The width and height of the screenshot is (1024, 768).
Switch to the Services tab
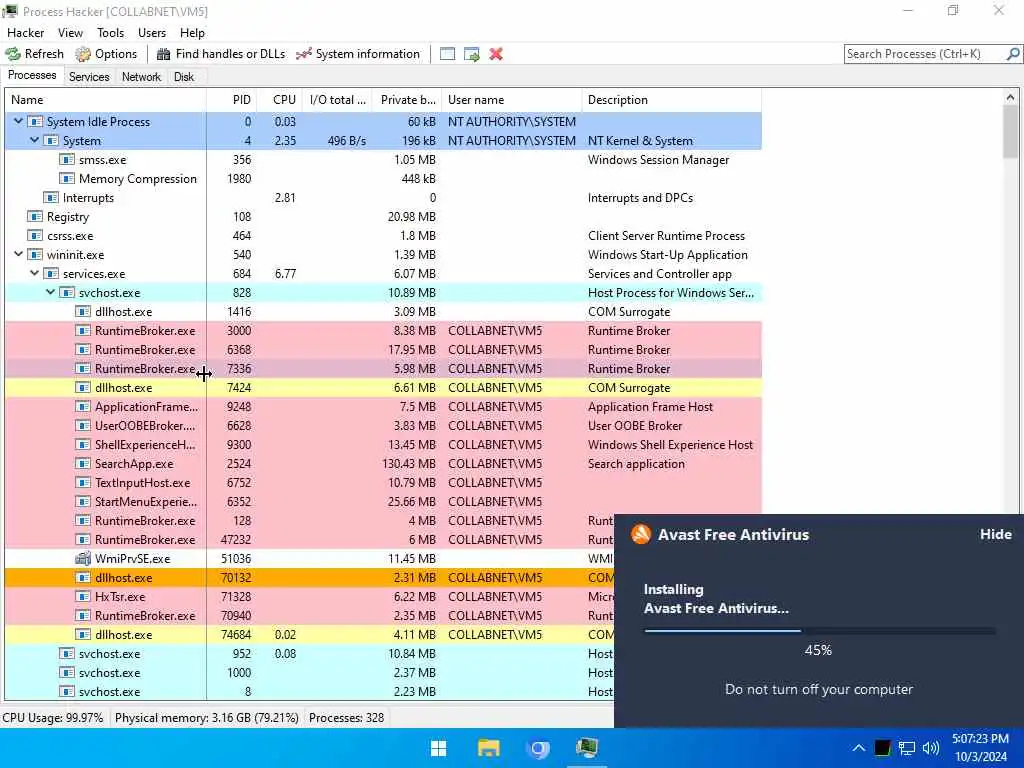89,77
